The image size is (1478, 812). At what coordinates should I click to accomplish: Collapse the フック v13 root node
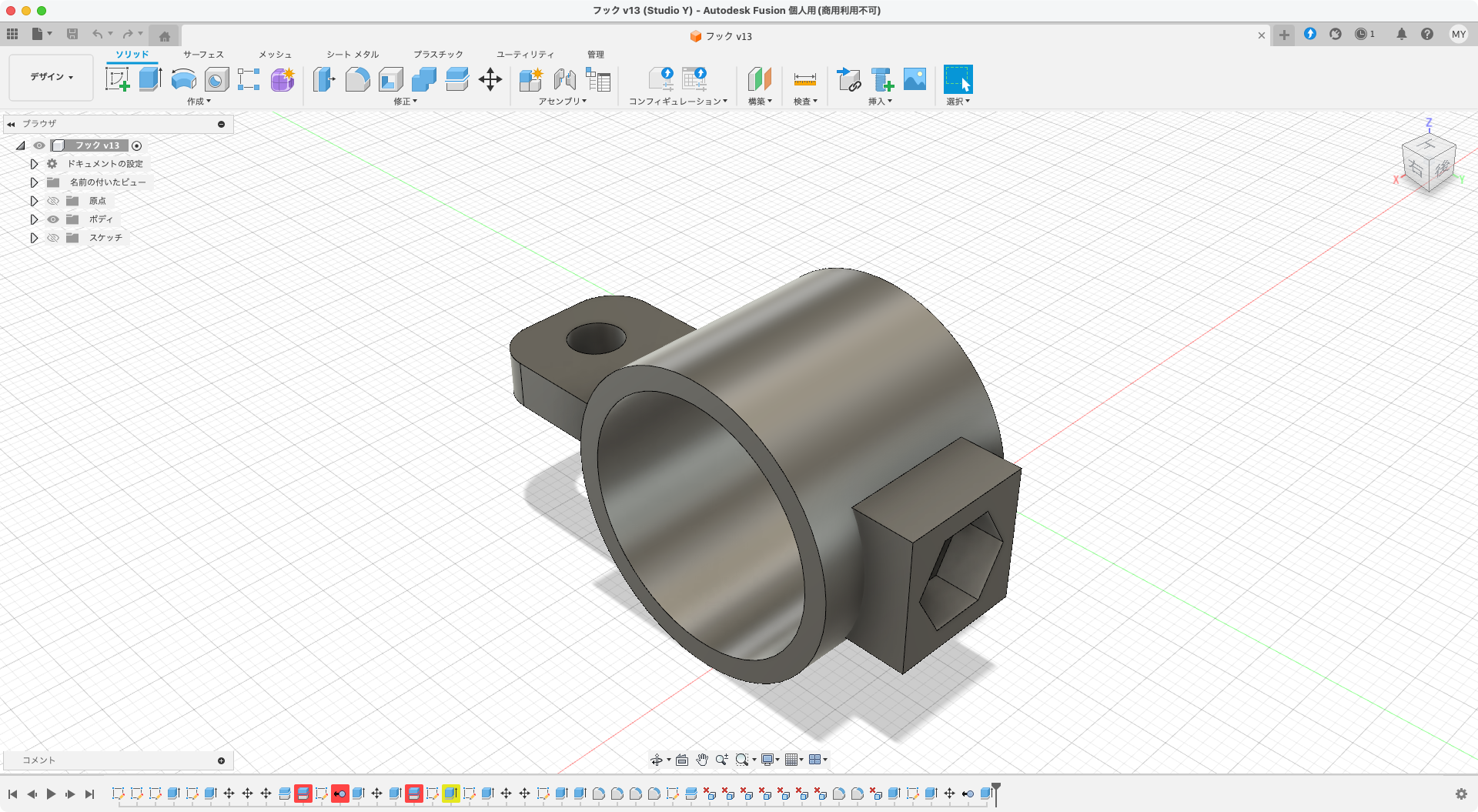click(x=21, y=145)
